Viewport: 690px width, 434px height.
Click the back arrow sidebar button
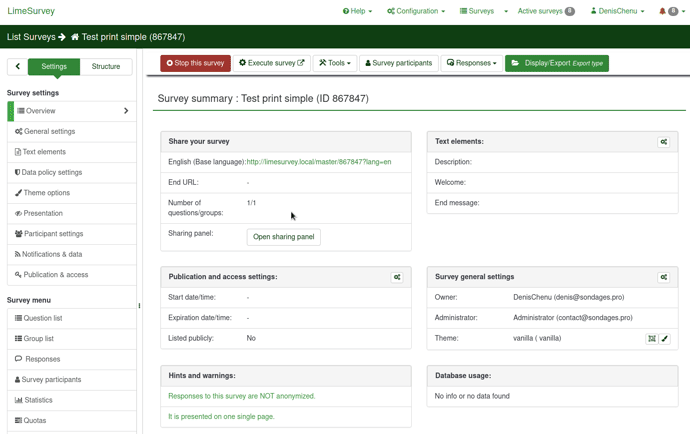pyautogui.click(x=17, y=67)
